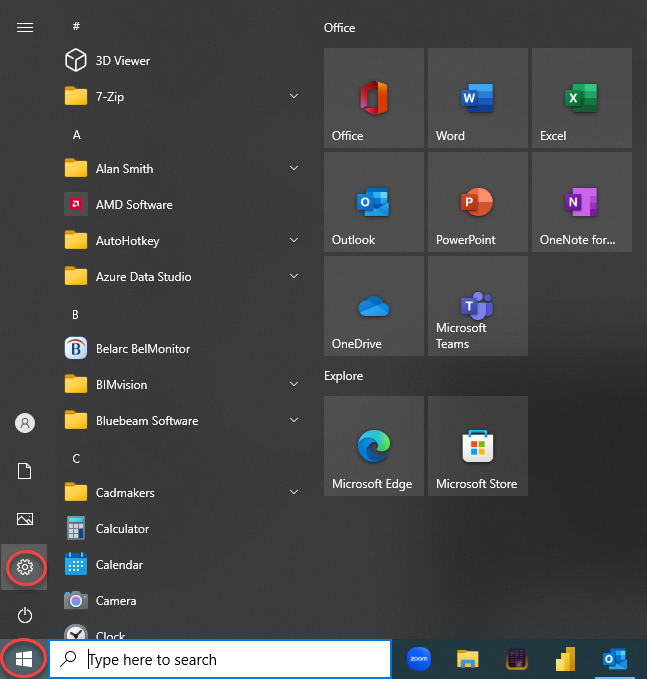
Task: Click the # section letter header
Action: tap(76, 26)
